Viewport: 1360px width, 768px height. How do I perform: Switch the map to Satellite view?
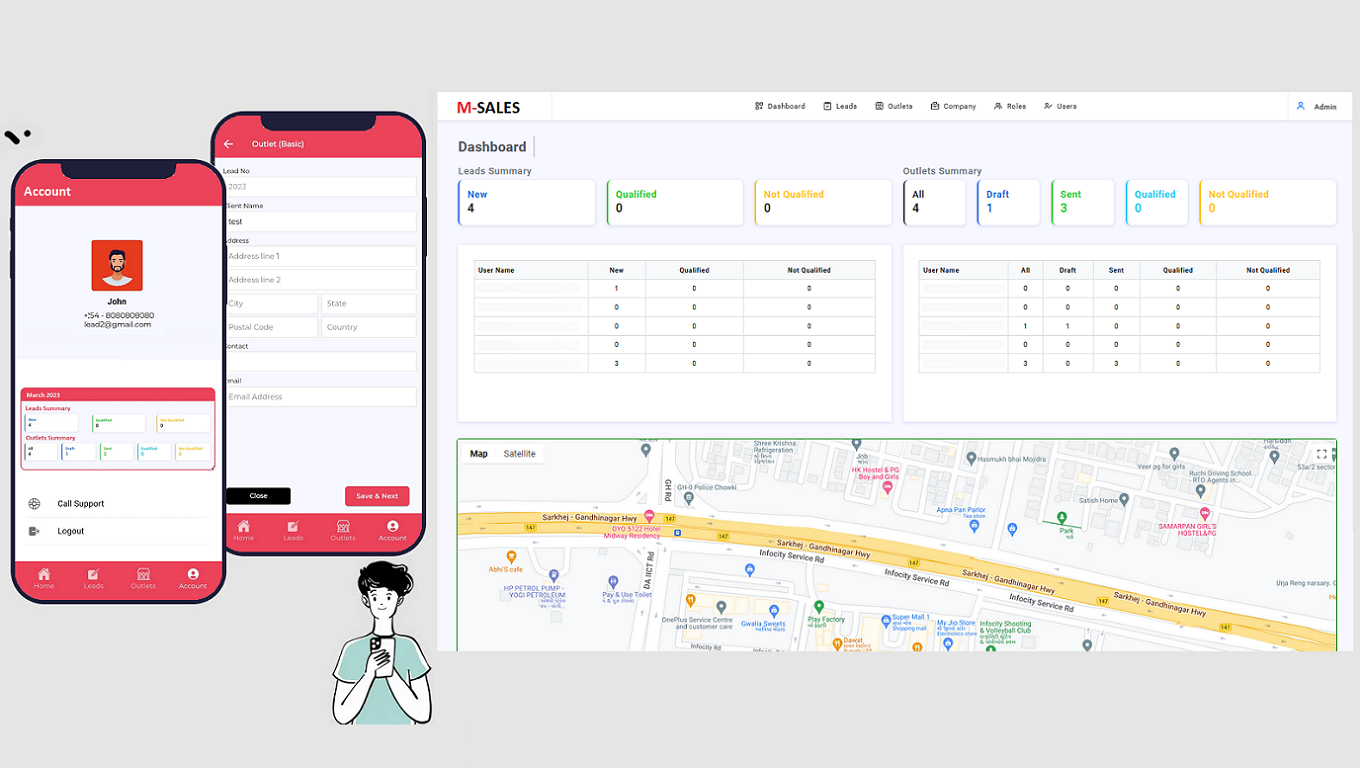click(x=519, y=454)
